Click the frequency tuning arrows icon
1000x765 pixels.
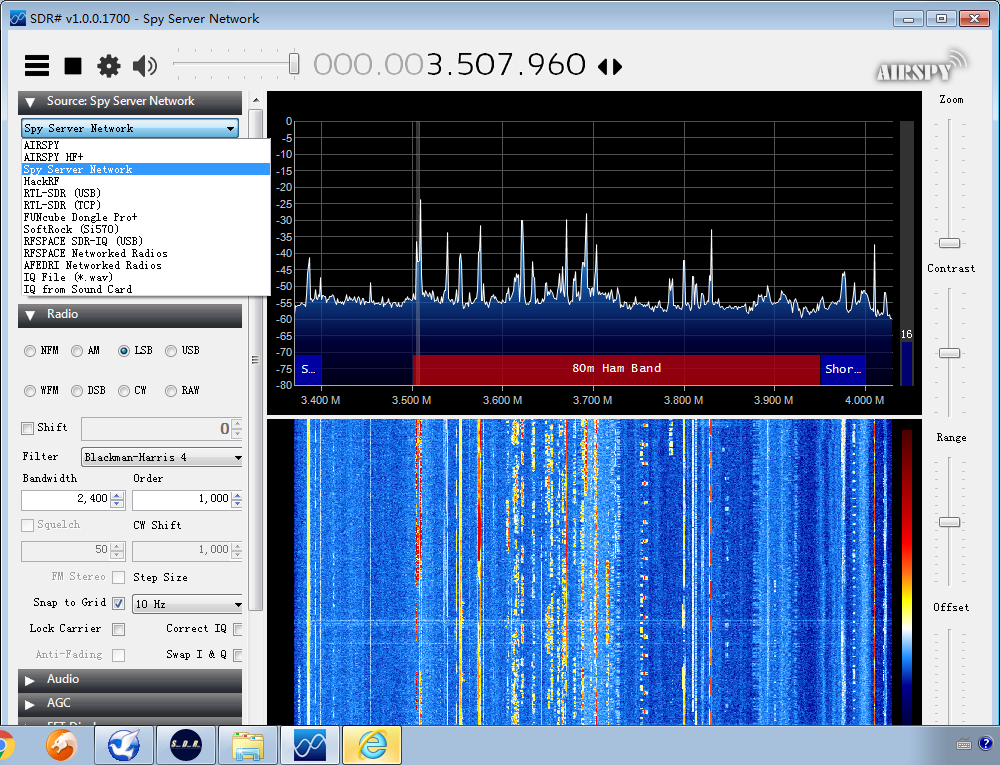pyautogui.click(x=610, y=66)
